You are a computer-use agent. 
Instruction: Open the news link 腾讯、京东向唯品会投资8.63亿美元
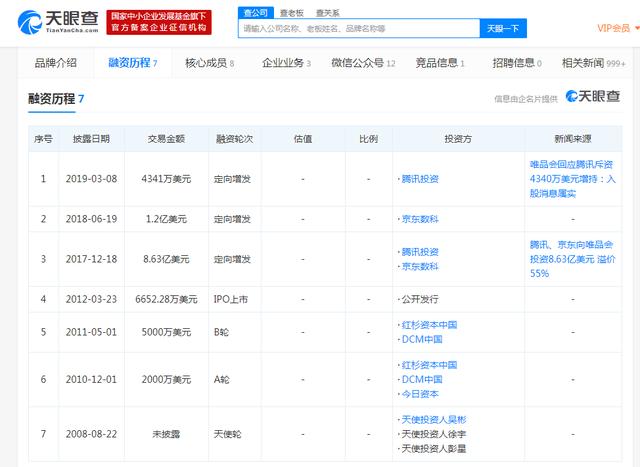coord(572,259)
